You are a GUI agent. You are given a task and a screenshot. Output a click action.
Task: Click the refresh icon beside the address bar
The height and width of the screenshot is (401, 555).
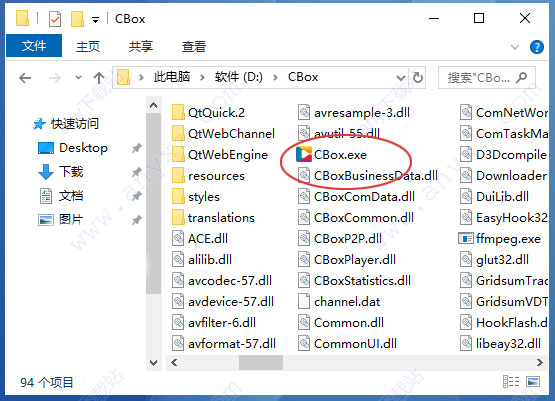click(418, 77)
